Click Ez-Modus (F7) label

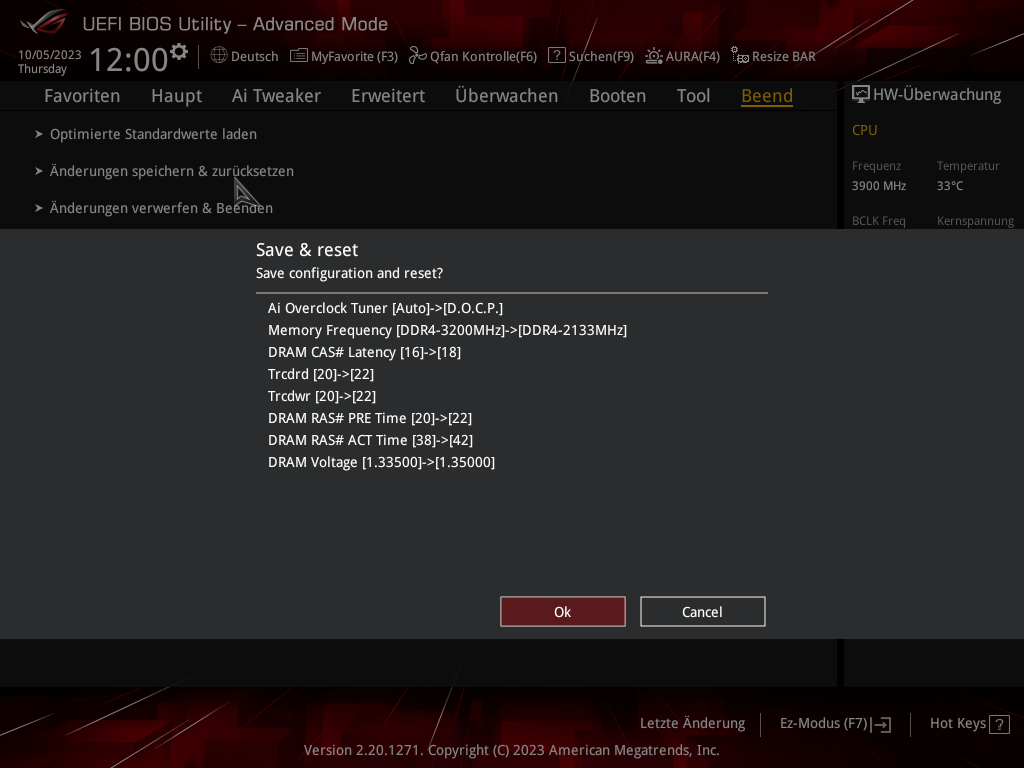pyautogui.click(x=823, y=723)
